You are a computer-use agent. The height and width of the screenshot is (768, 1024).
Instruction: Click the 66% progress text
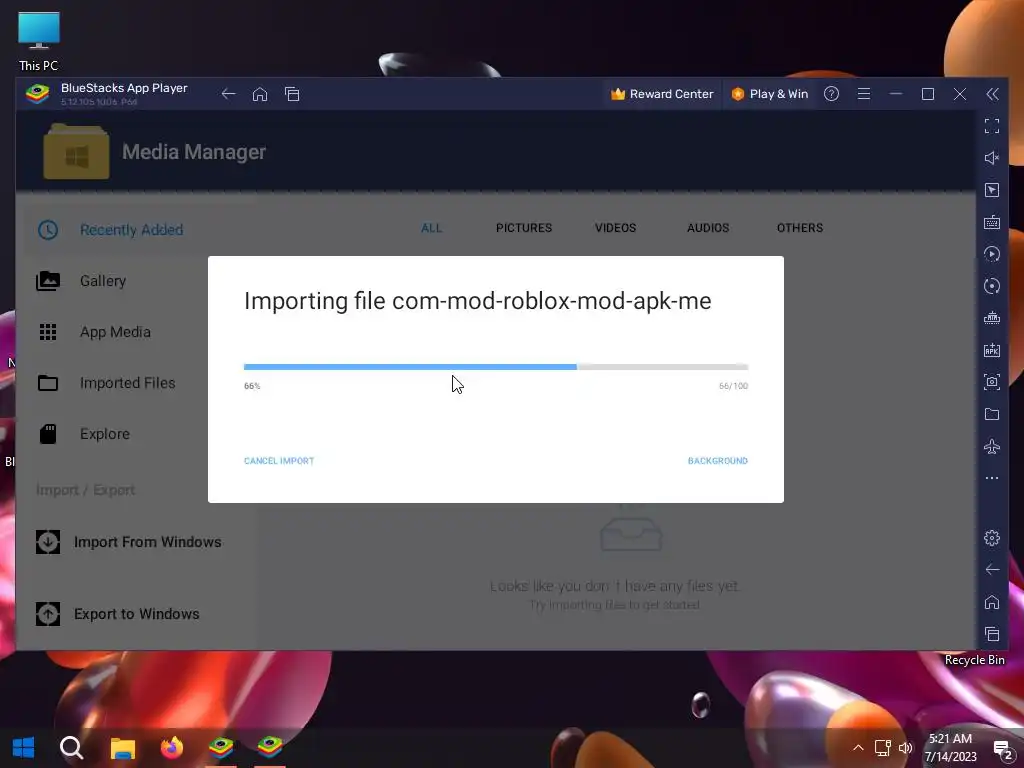pos(252,386)
